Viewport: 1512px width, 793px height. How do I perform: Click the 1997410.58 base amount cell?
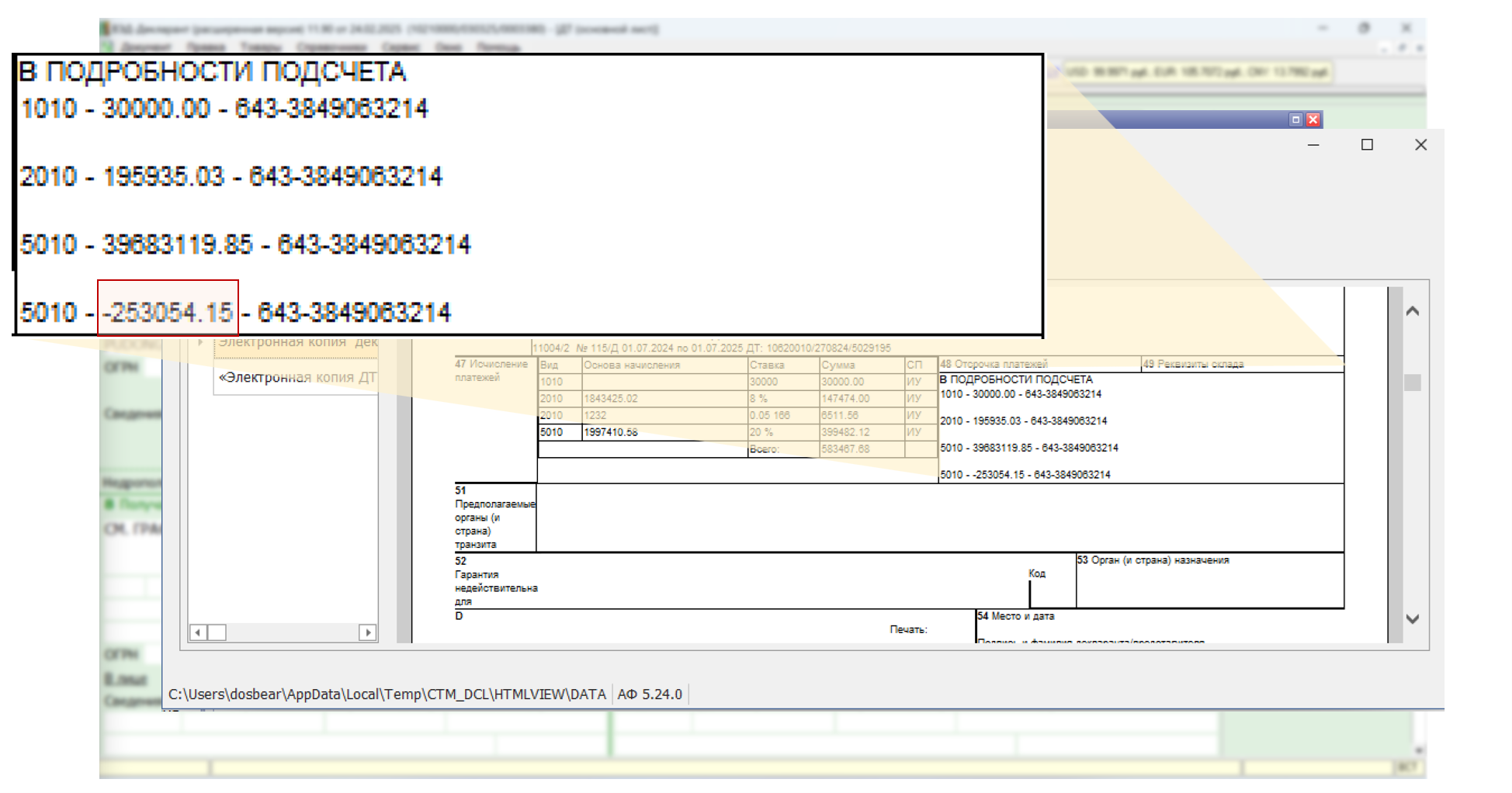pos(611,432)
